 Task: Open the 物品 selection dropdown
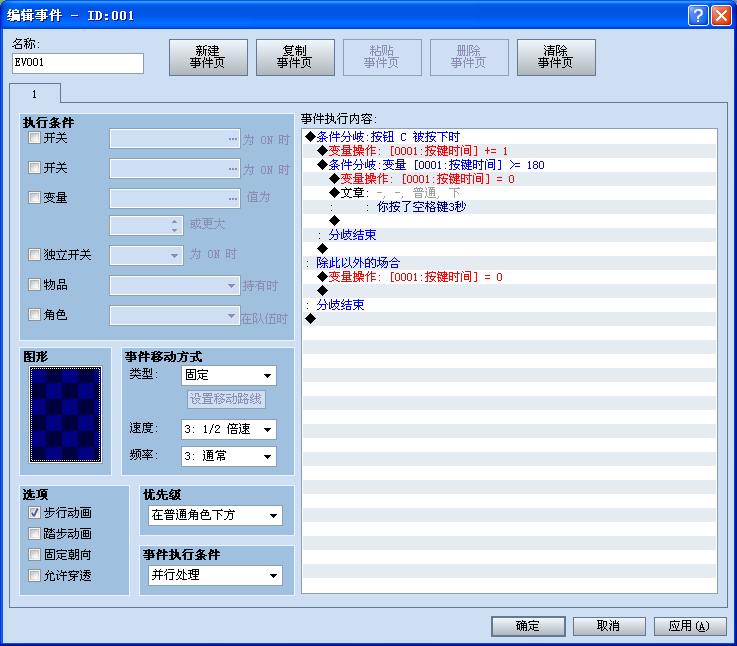175,285
